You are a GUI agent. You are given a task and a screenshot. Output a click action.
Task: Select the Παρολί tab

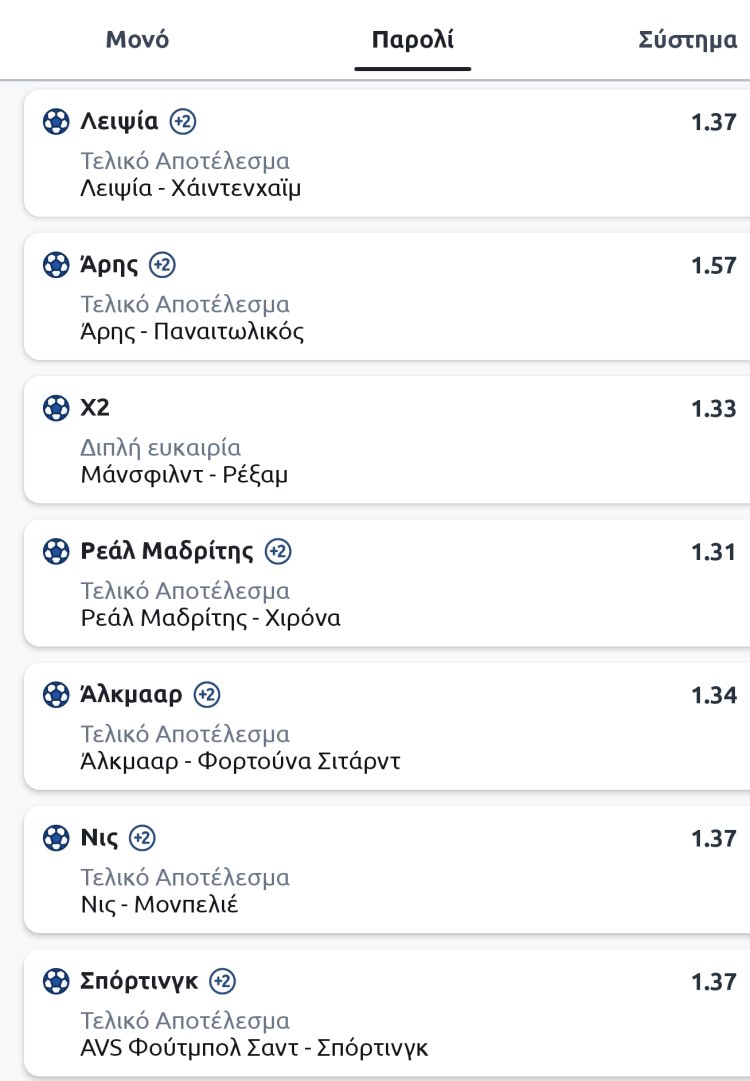tap(412, 41)
